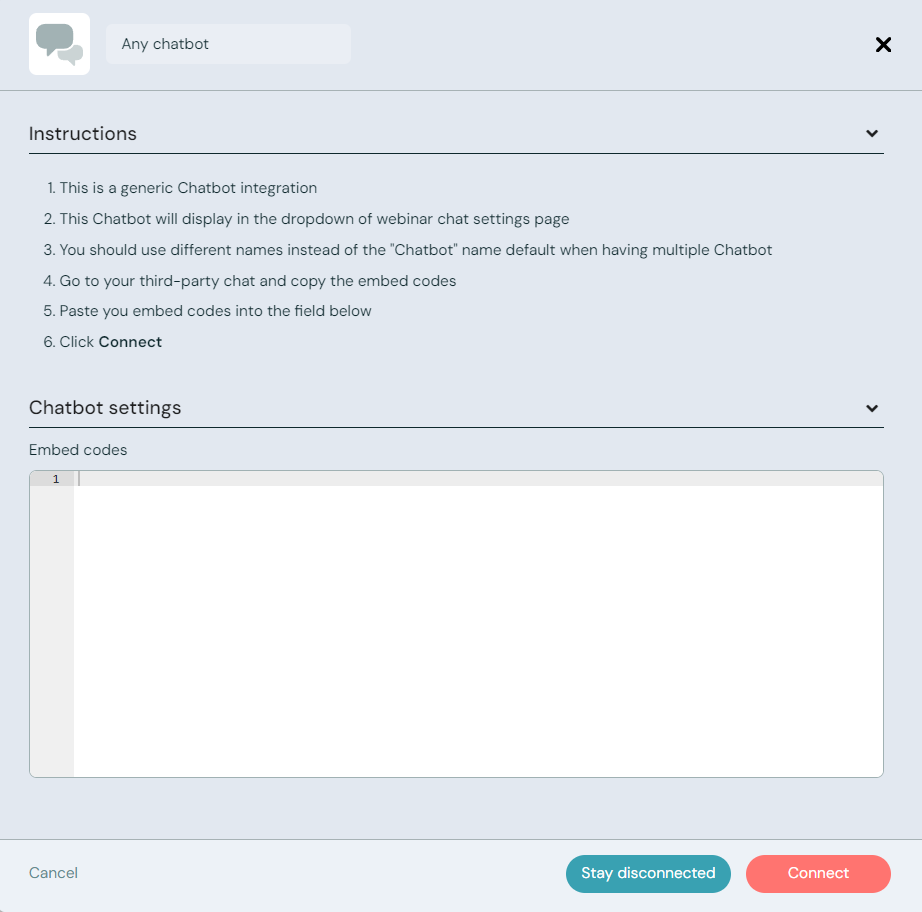Click the third-party chat copy instruction

pos(257,281)
